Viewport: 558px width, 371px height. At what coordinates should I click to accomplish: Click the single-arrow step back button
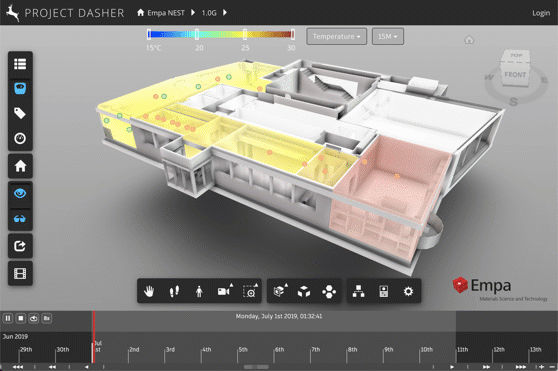pos(86,367)
